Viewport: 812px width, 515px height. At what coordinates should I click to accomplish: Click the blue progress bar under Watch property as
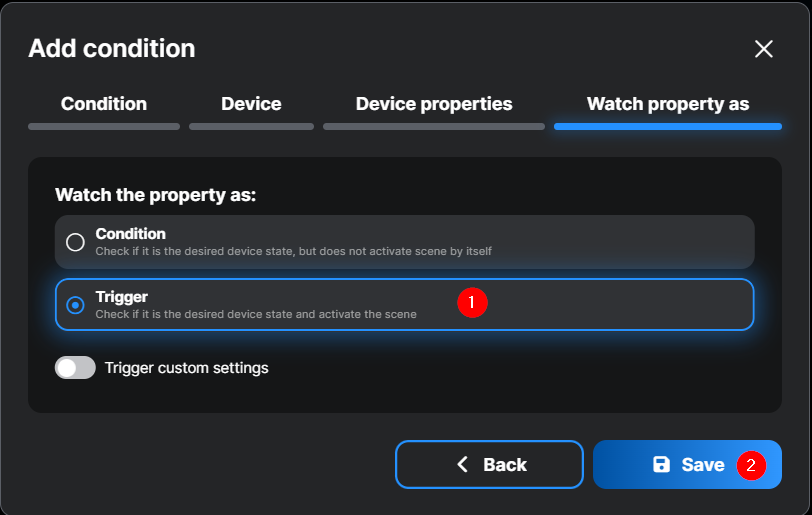[x=668, y=127]
